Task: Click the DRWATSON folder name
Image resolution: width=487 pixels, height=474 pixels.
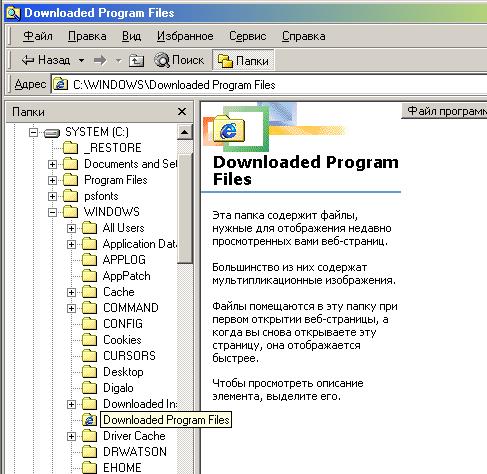Action: pos(135,452)
